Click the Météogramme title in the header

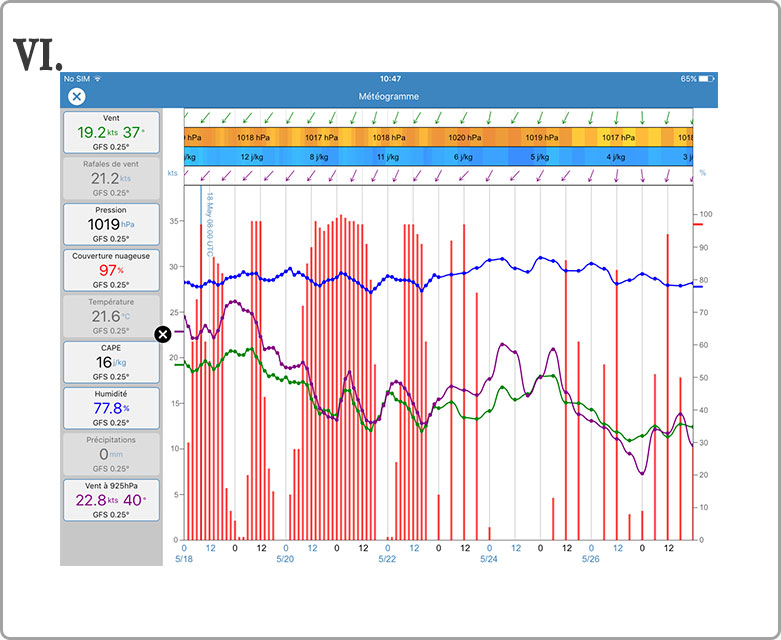click(389, 97)
